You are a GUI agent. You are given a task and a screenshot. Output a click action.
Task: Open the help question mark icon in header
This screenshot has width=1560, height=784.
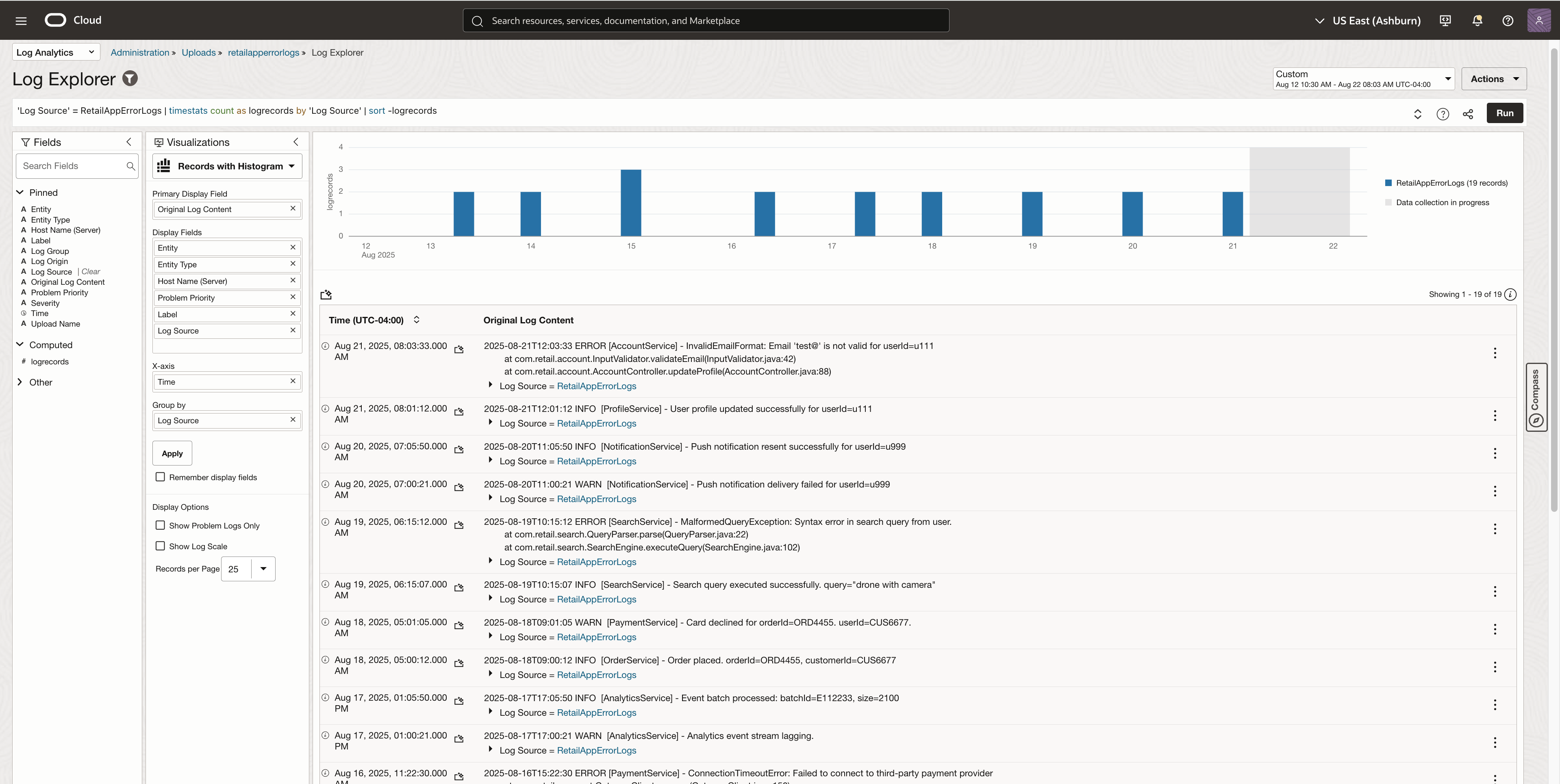tap(1508, 21)
